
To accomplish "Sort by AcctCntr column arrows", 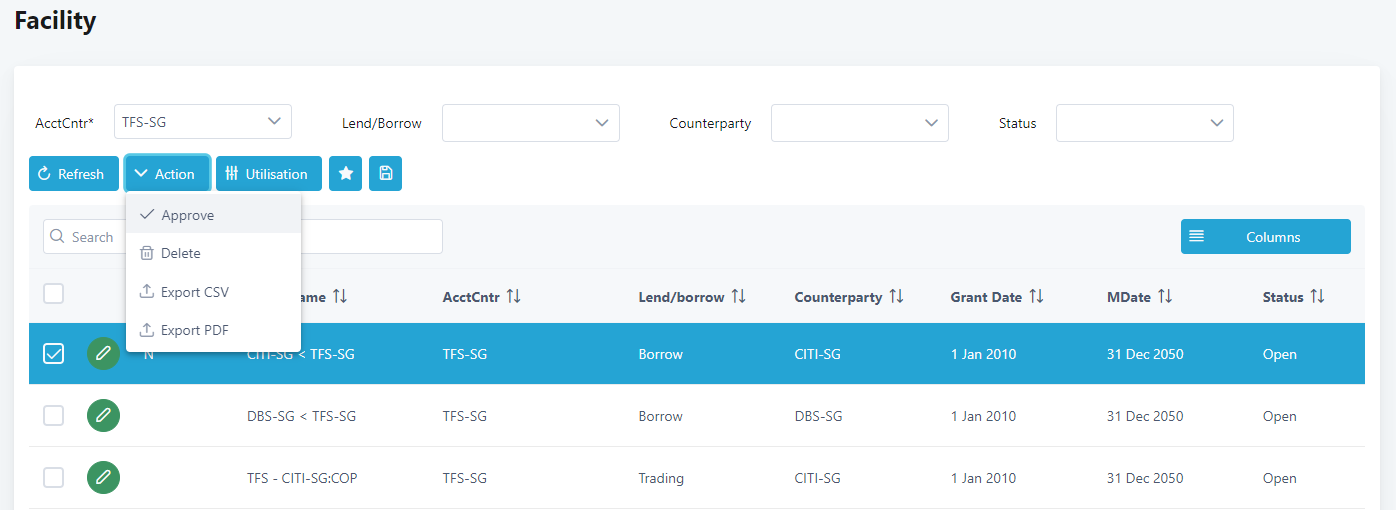I will [x=514, y=297].
